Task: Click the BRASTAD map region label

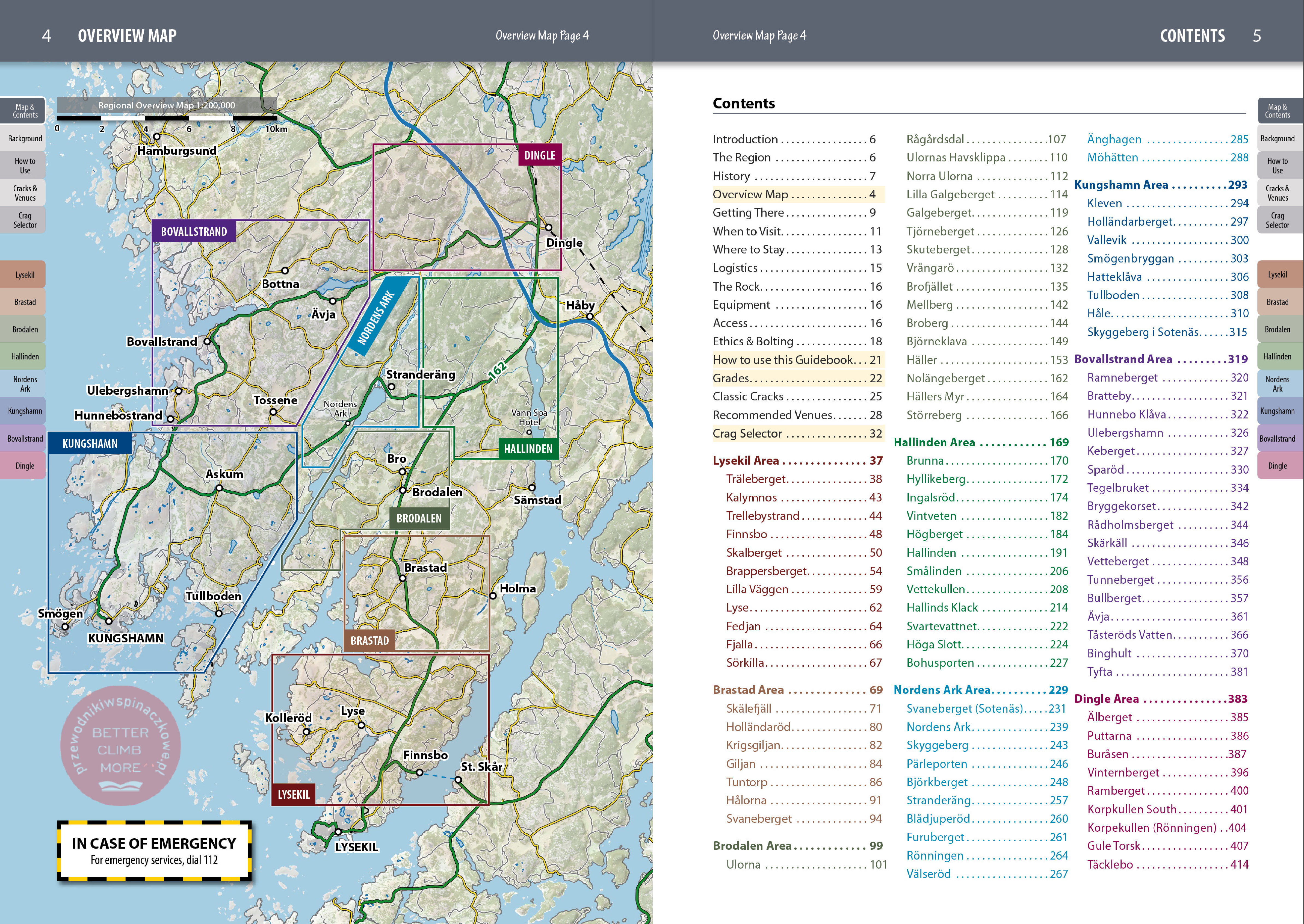Action: click(369, 641)
